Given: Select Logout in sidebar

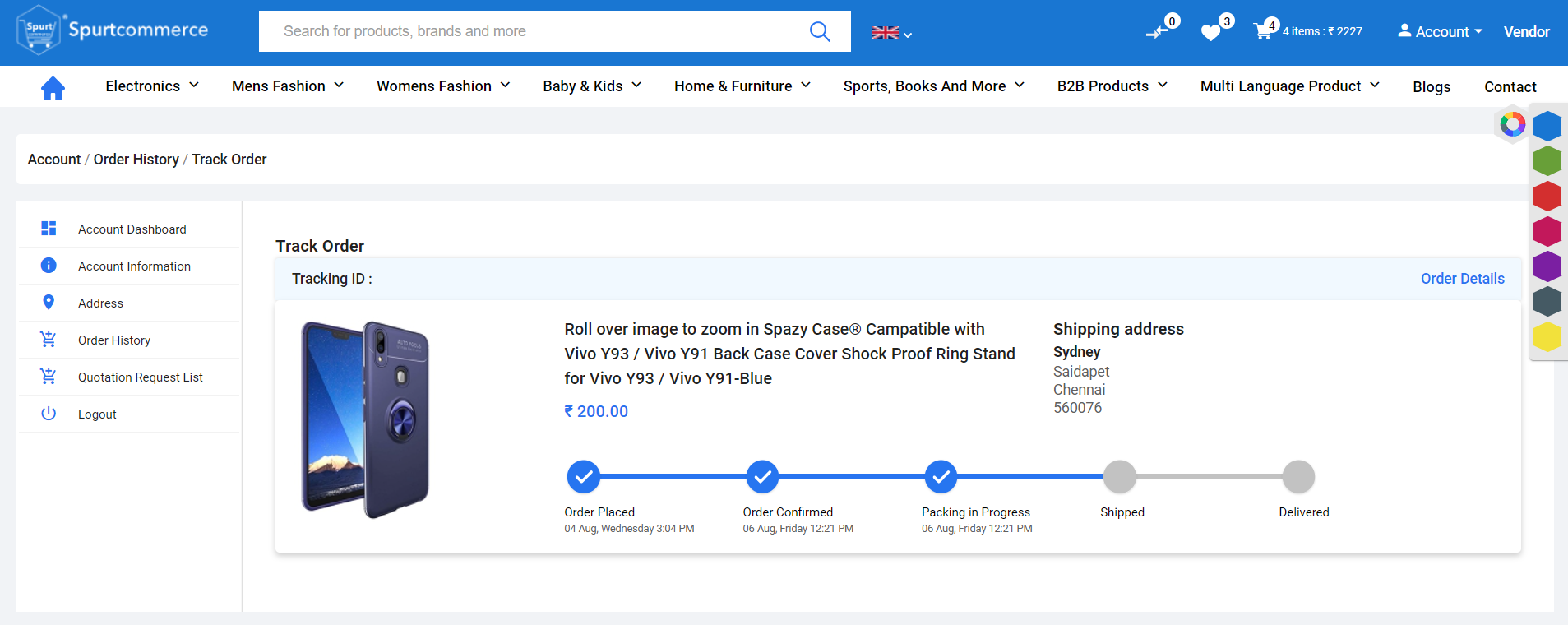Looking at the screenshot, I should pos(97,414).
